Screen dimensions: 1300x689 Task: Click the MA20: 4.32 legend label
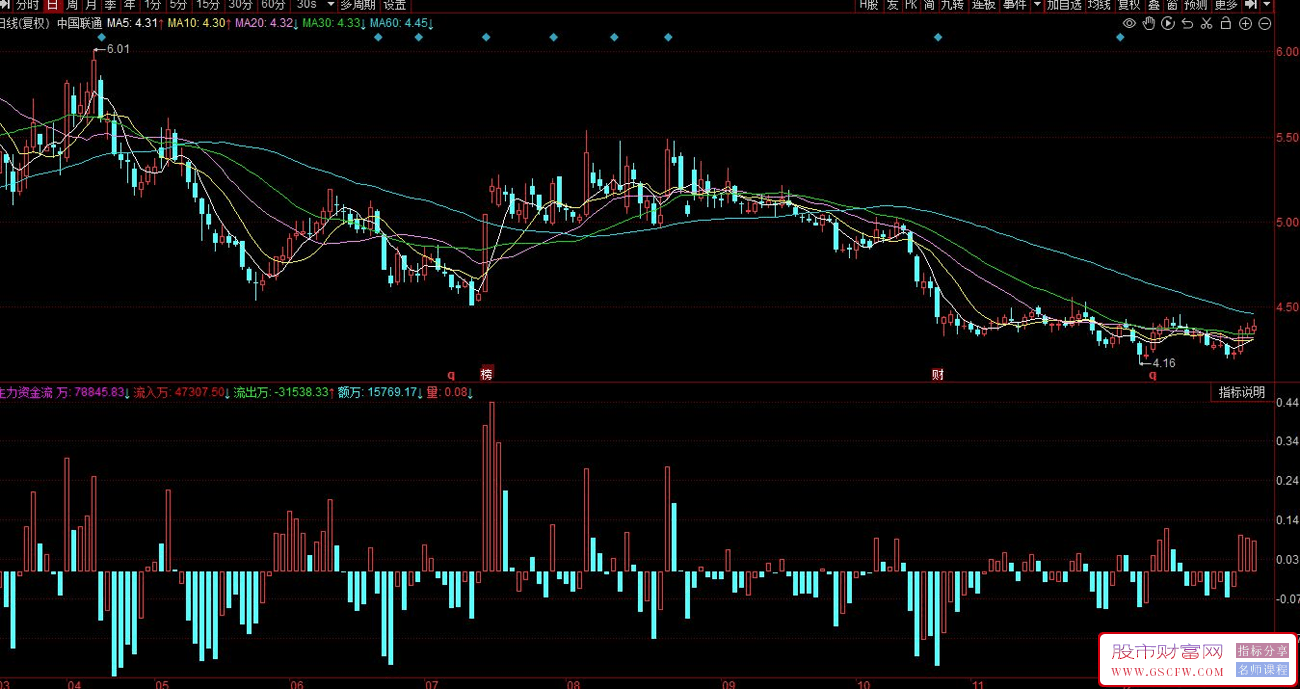266,22
